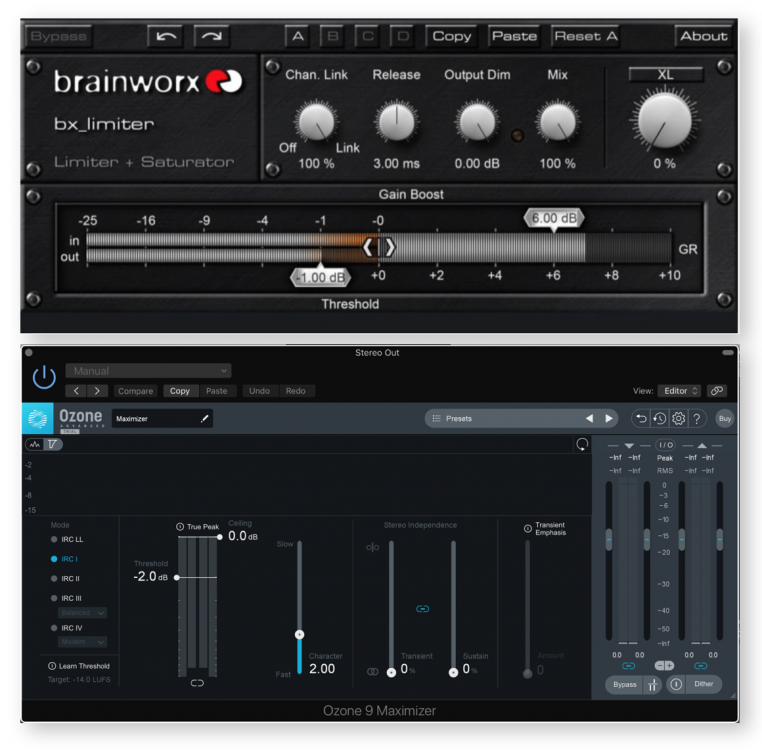The height and width of the screenshot is (750, 762).
Task: Enable True Peak limiting
Action: click(180, 526)
